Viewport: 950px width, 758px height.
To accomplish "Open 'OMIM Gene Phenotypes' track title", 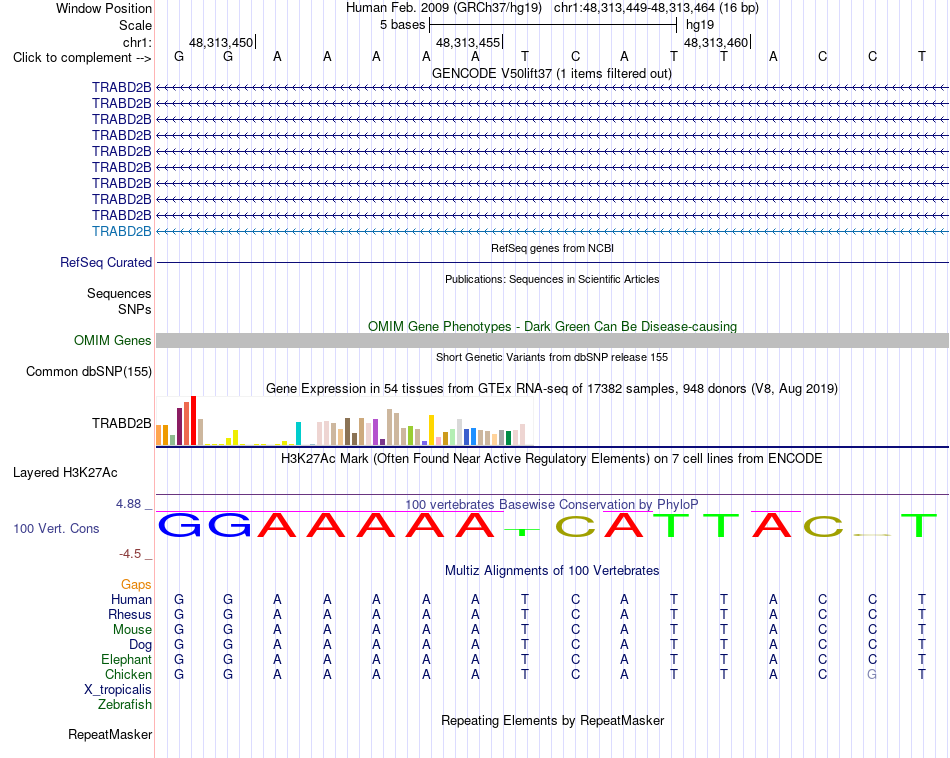I will (x=552, y=327).
